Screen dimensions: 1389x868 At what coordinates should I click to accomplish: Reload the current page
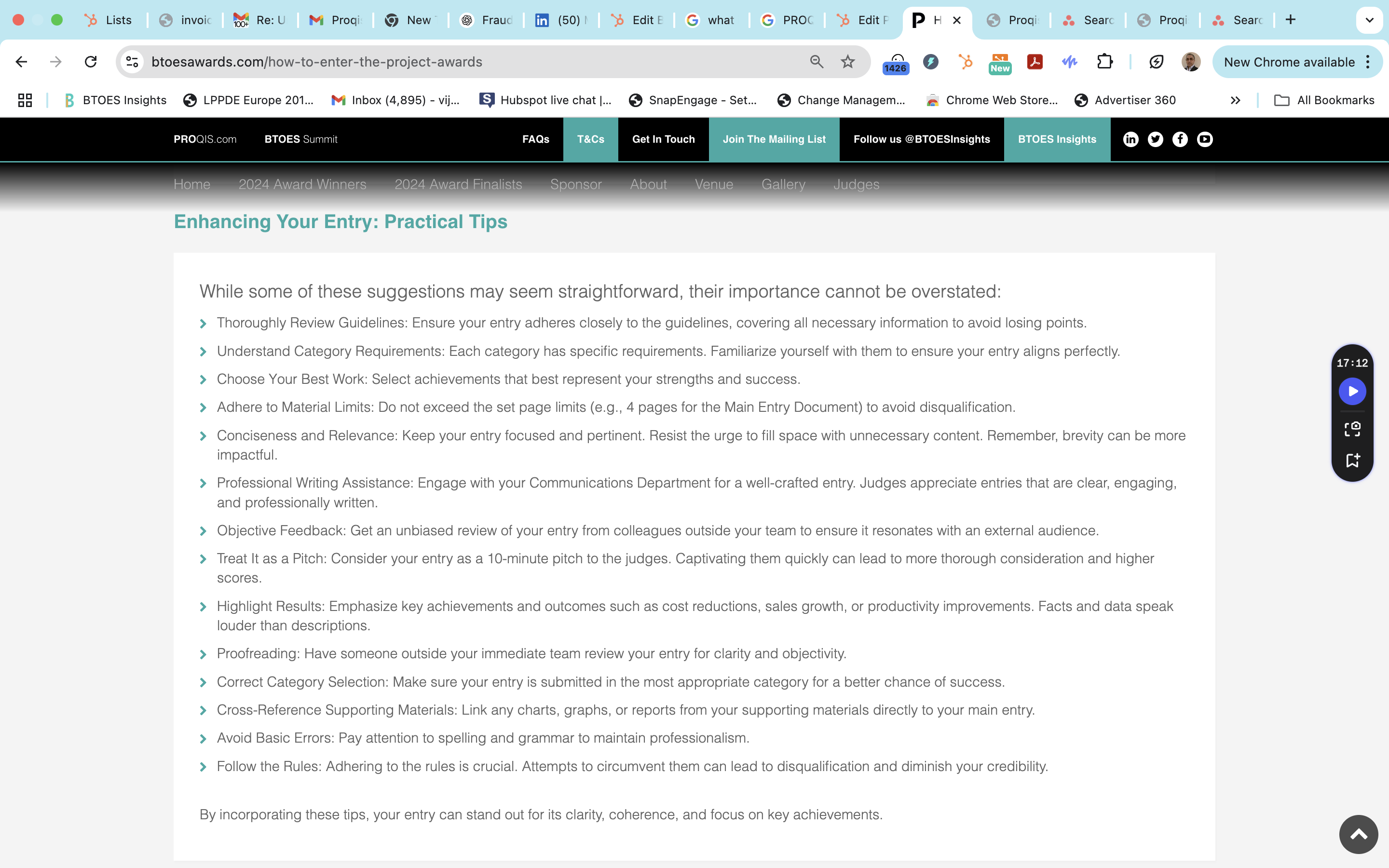click(x=91, y=62)
